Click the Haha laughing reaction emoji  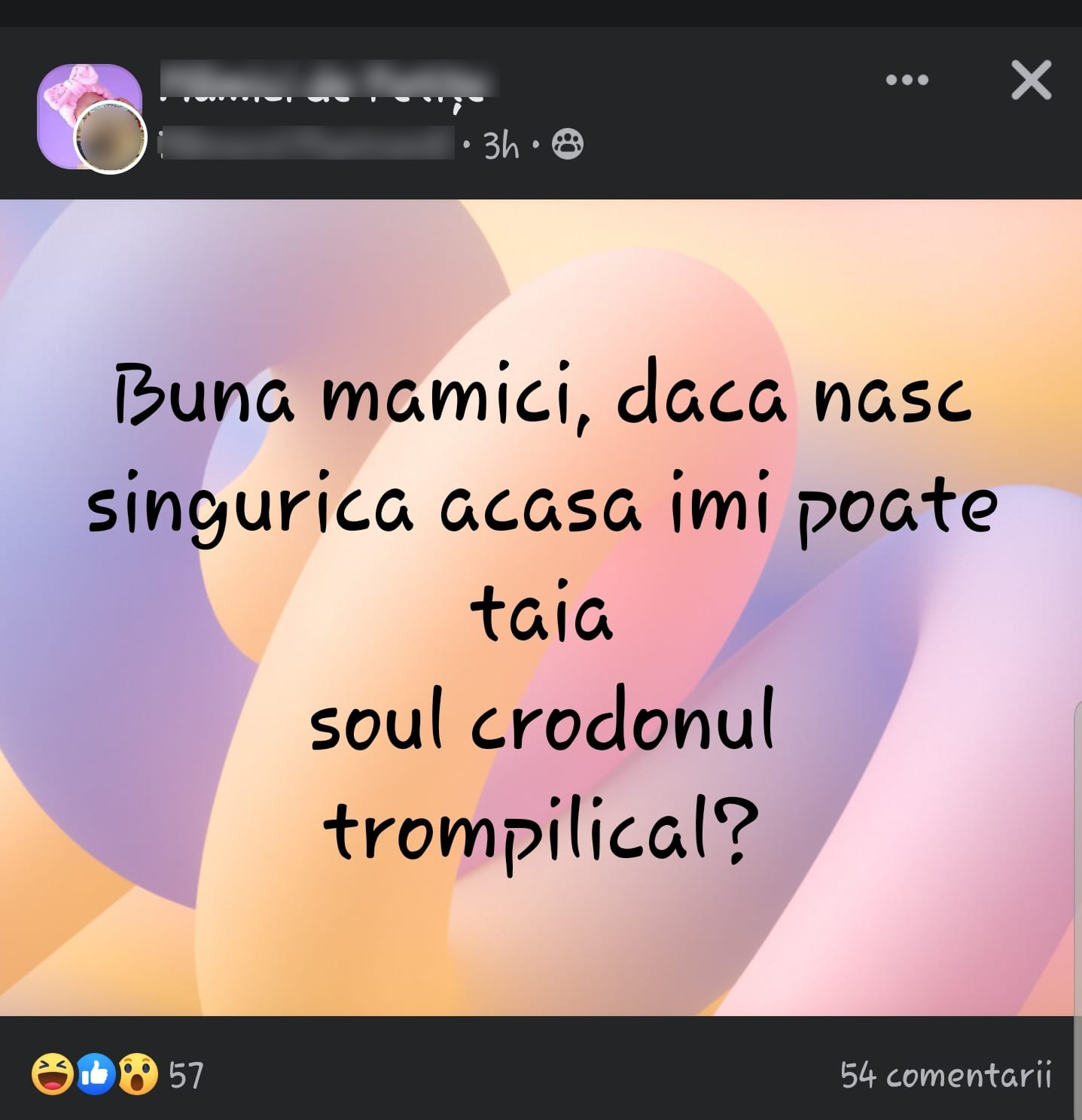52,1074
